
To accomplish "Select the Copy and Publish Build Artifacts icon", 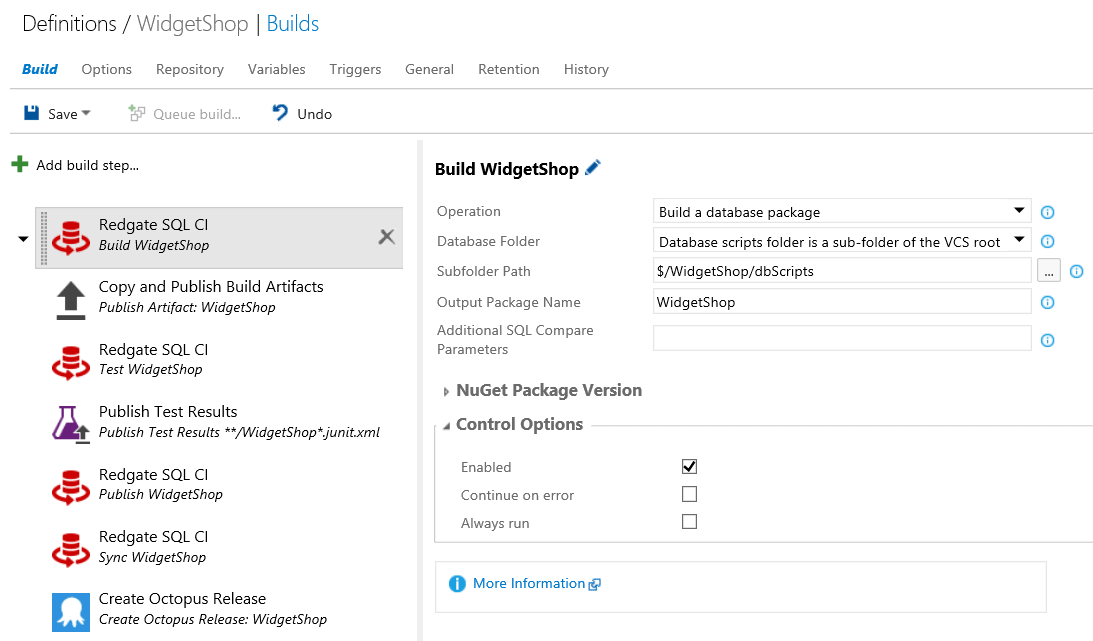I will (x=71, y=298).
